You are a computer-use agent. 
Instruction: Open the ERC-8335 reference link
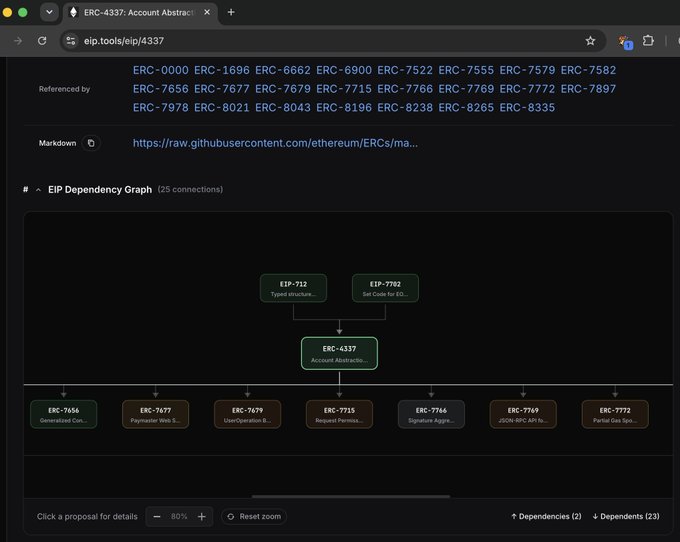527,108
